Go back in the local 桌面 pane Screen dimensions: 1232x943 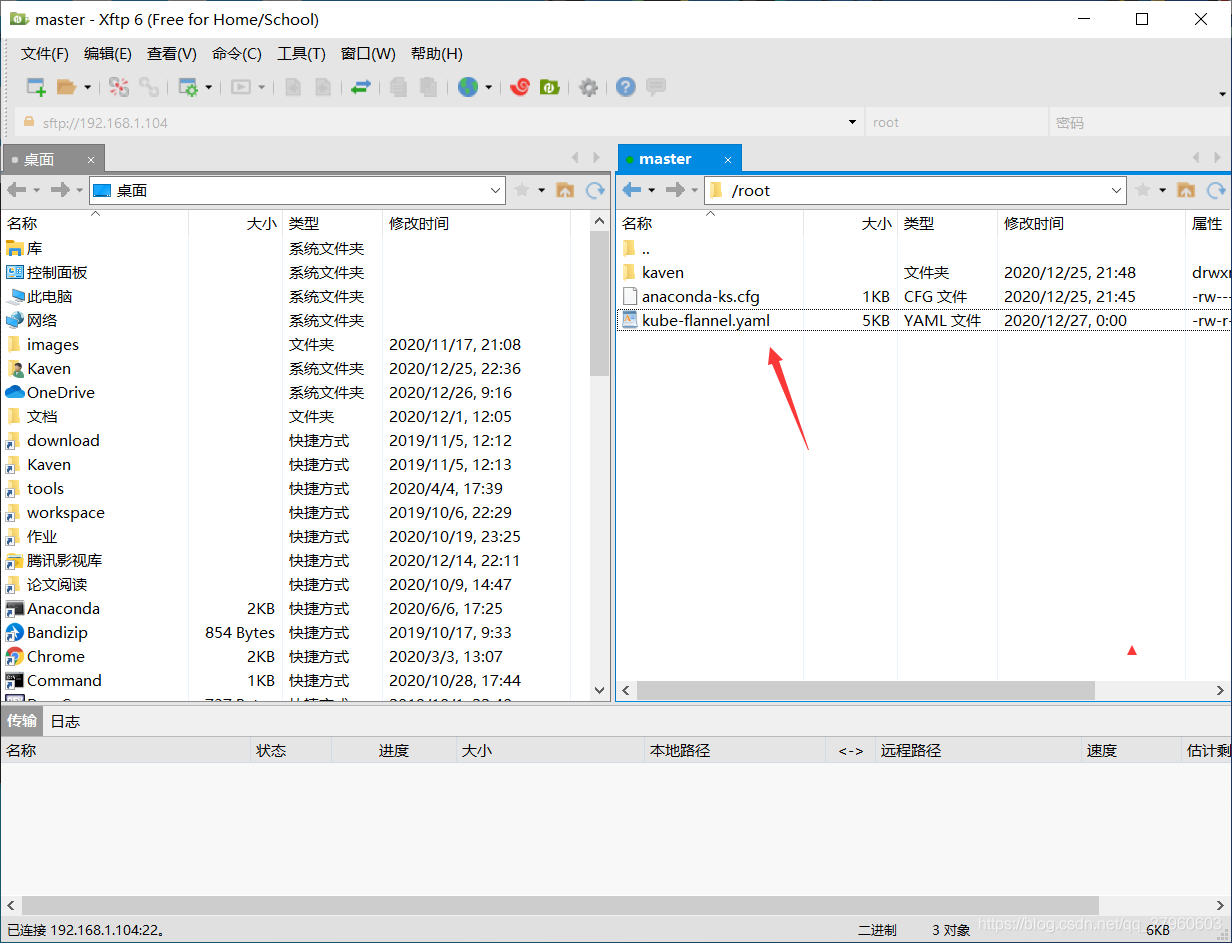click(x=17, y=190)
